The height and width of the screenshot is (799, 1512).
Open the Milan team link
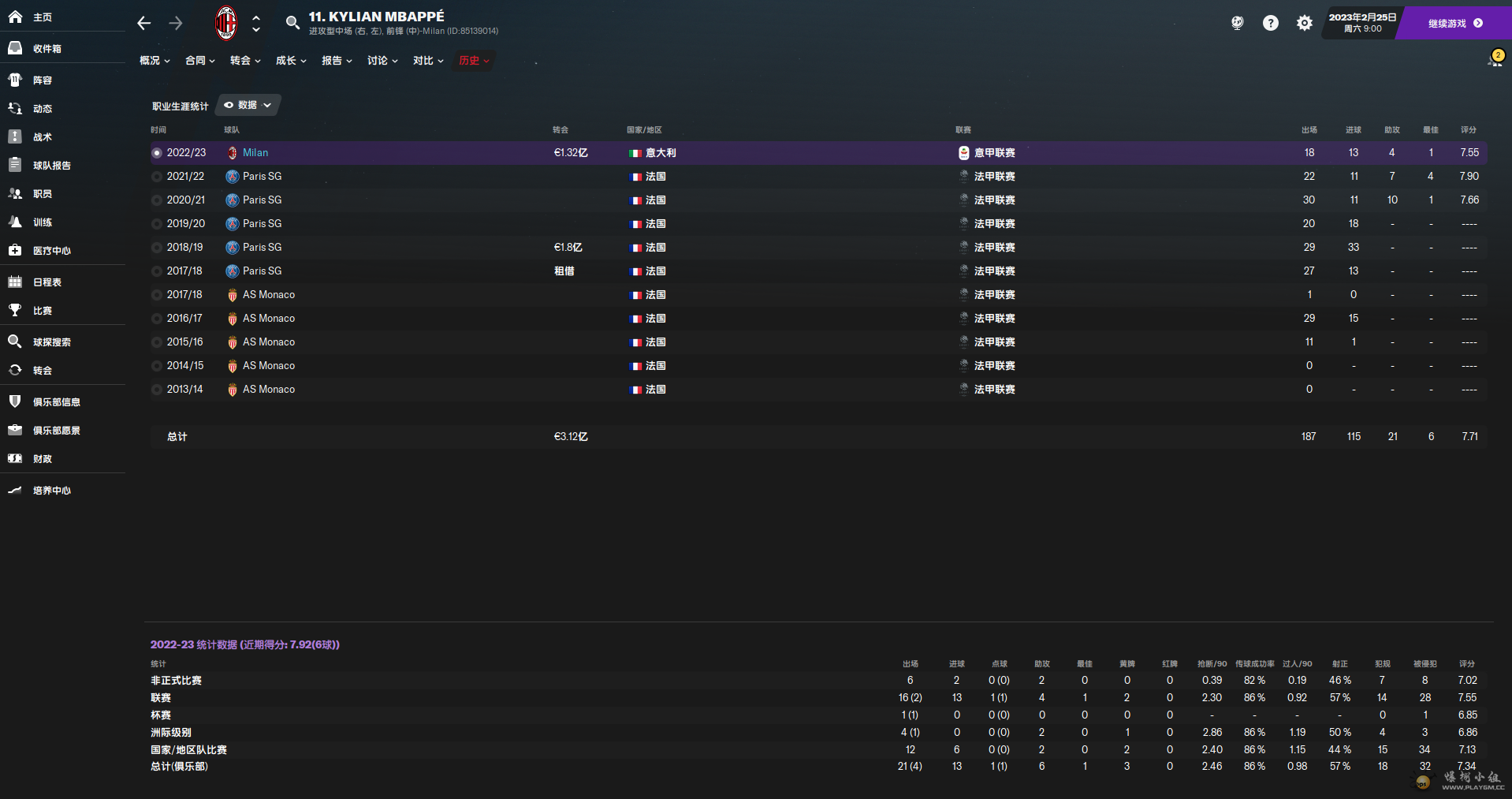coord(255,153)
